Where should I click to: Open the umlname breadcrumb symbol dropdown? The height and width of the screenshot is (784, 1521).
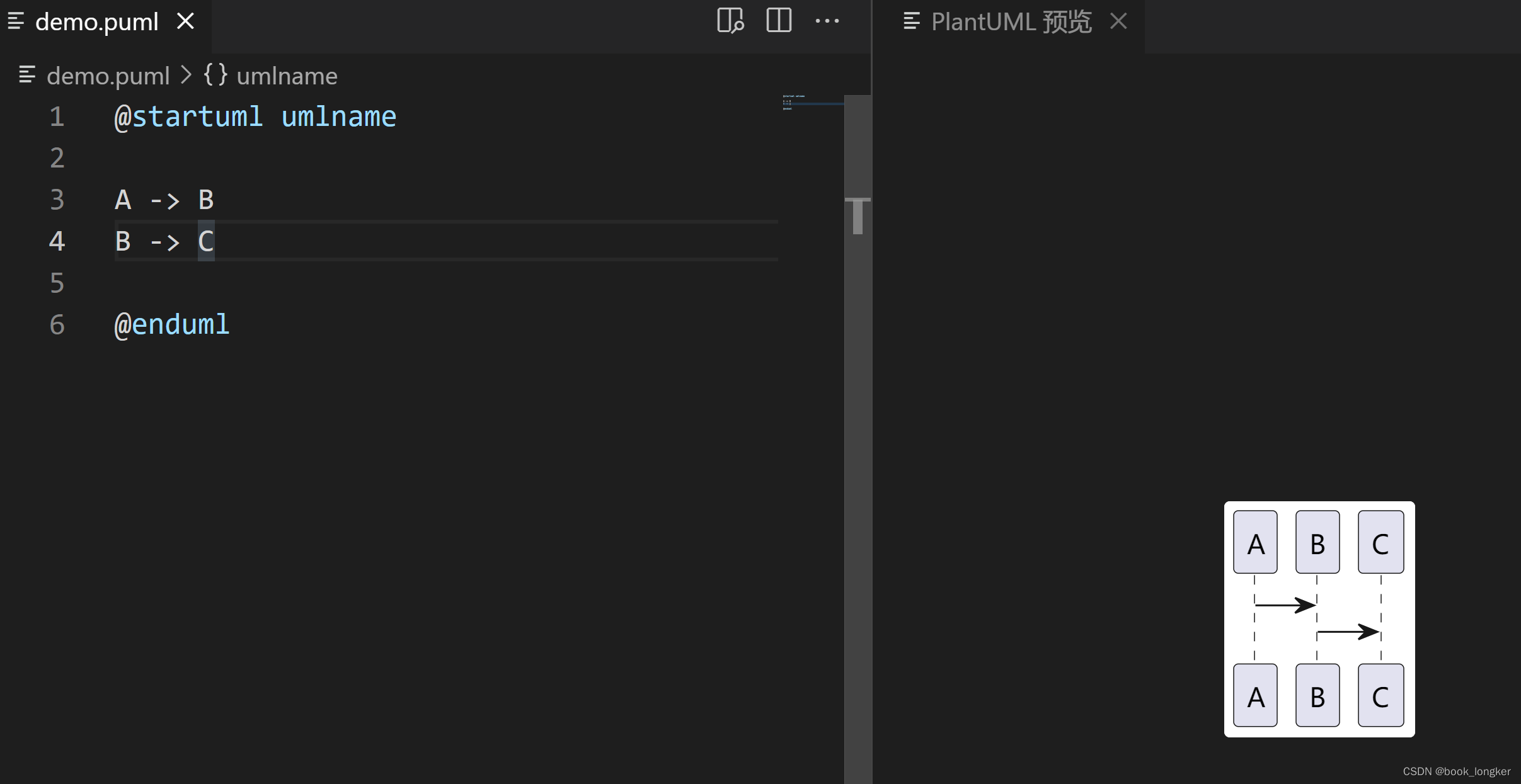(x=287, y=76)
